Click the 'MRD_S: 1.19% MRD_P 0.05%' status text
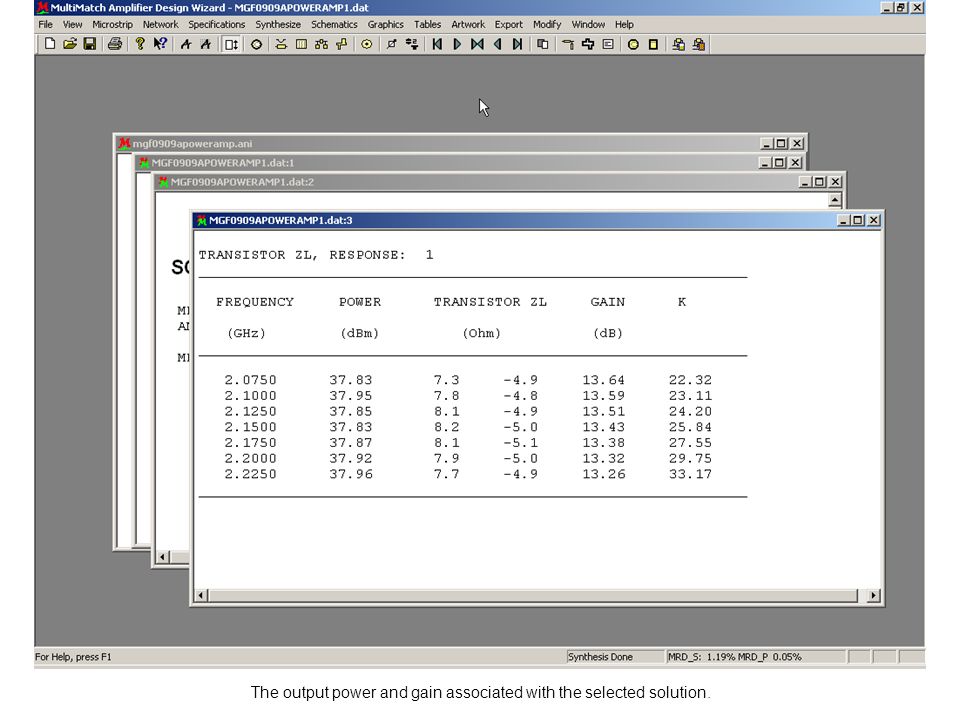 (x=735, y=657)
